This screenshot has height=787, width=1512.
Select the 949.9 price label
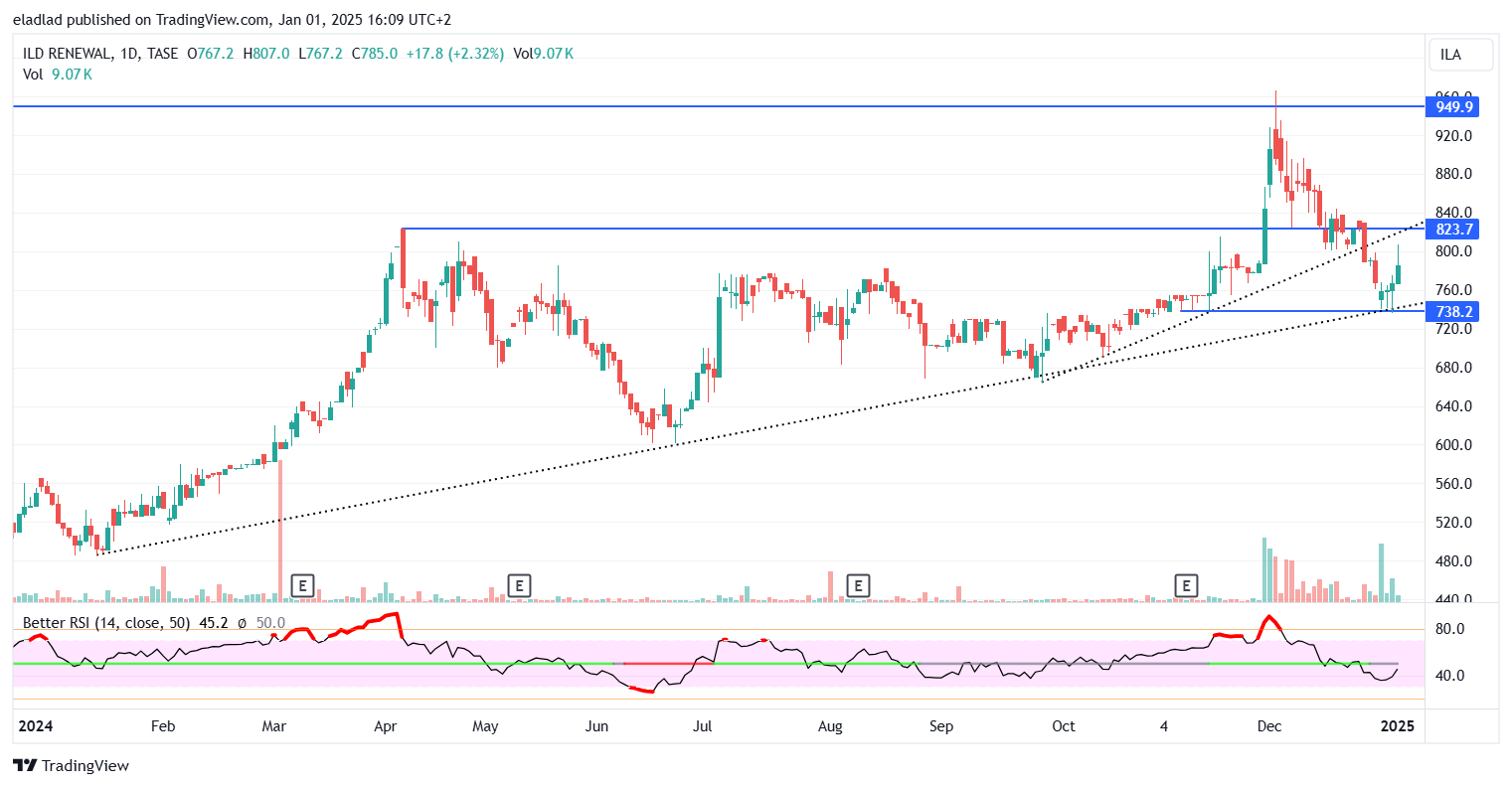coord(1453,106)
